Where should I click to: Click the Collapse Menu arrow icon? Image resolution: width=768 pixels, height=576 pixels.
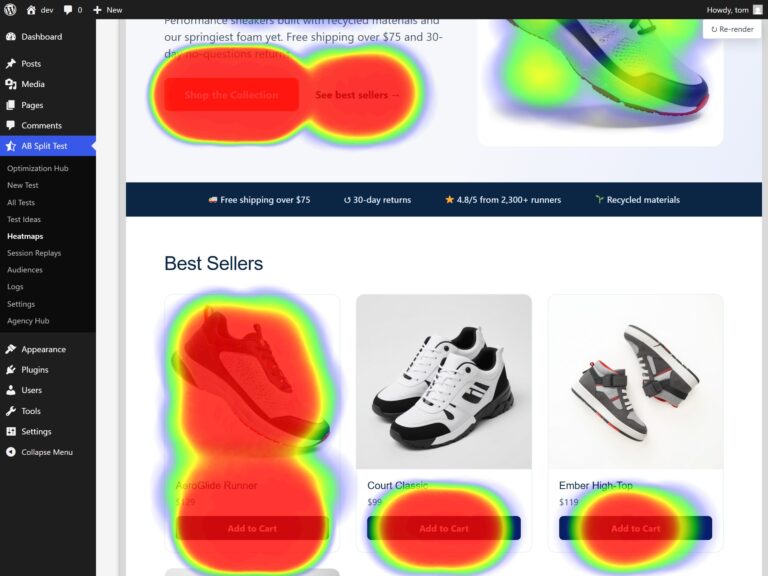point(11,452)
